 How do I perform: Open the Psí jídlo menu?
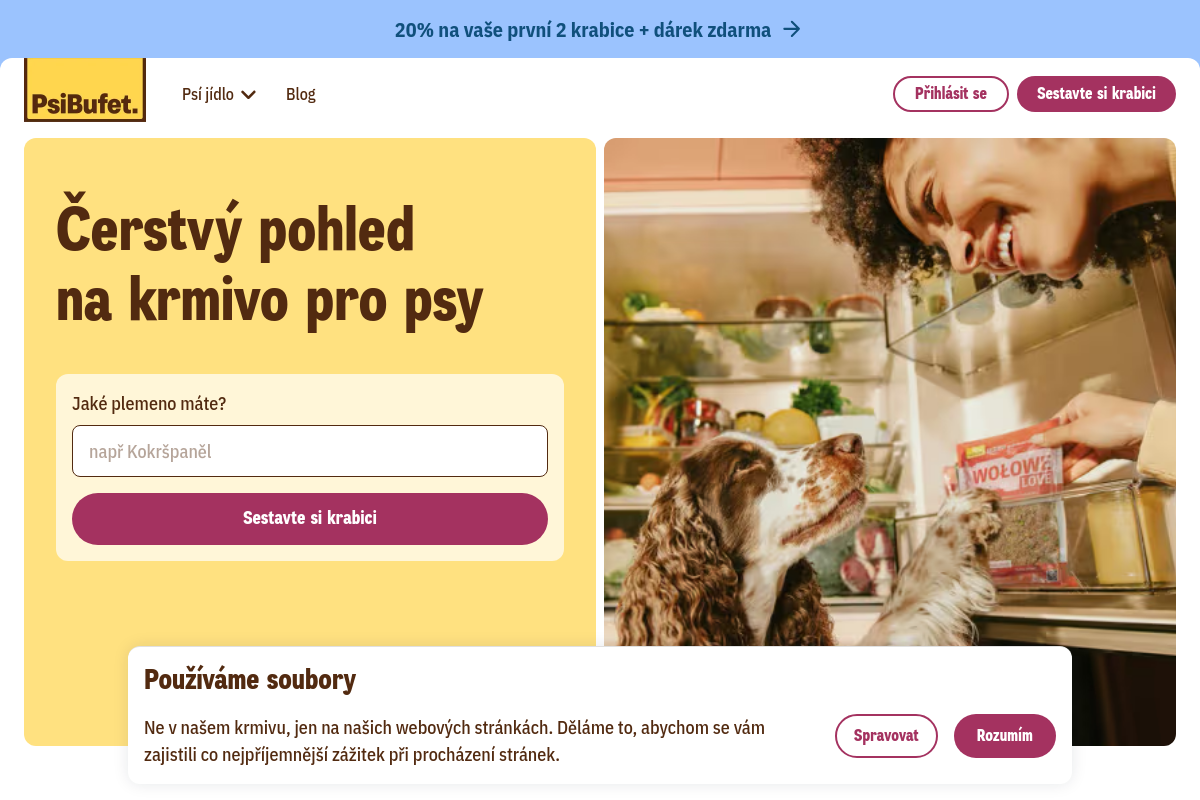219,94
